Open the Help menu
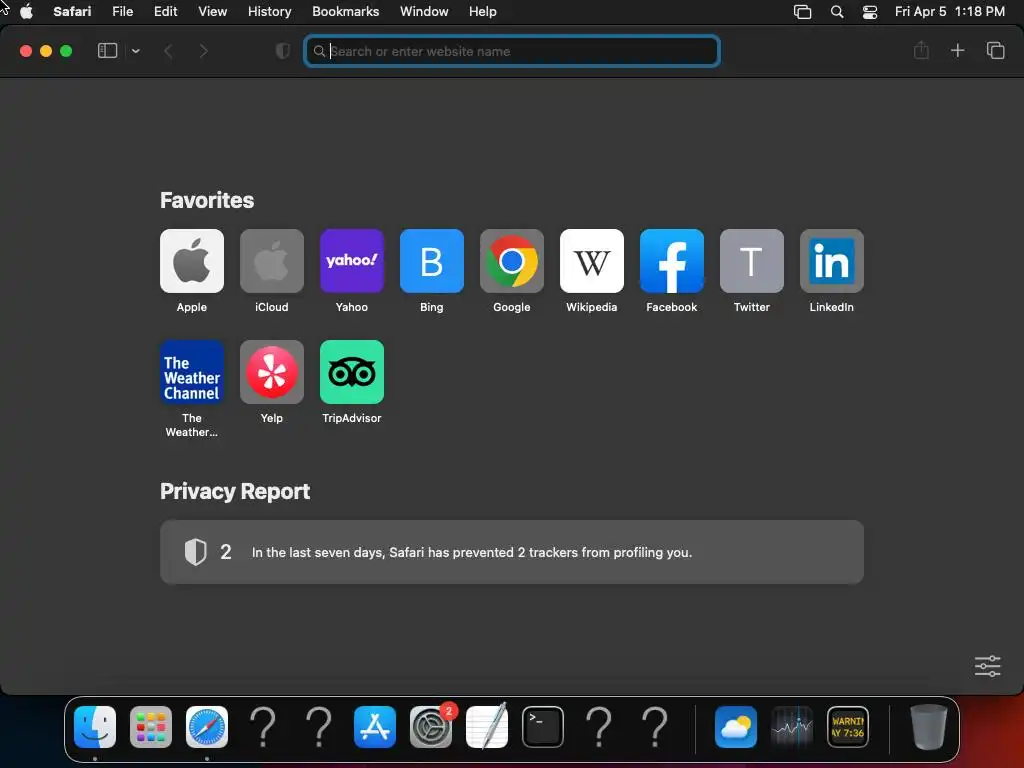Viewport: 1024px width, 768px height. coord(483,12)
